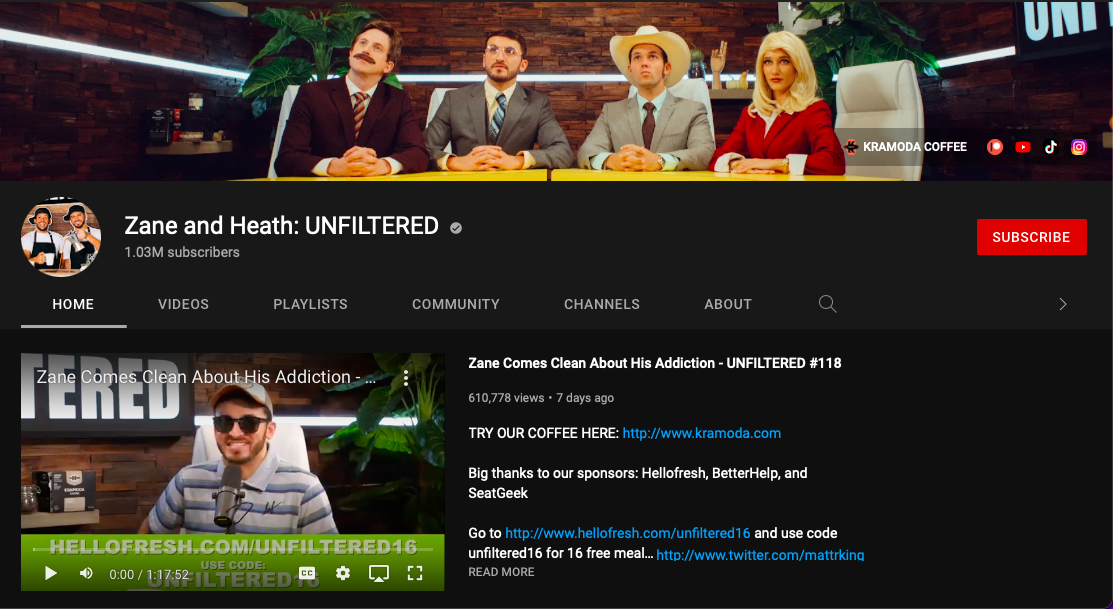Click the AirPlay cast icon
The image size is (1113, 609).
point(379,573)
